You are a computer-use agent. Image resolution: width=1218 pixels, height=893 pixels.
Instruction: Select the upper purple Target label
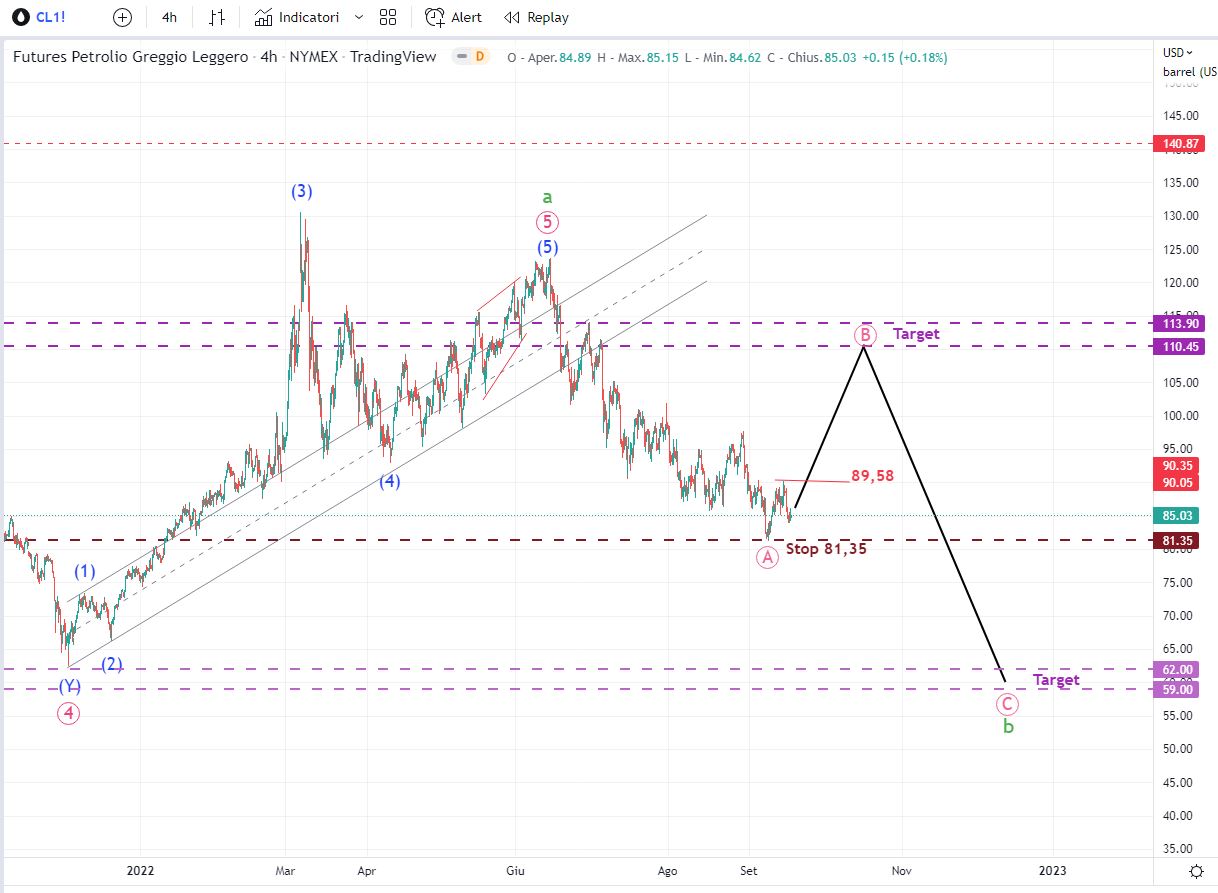(916, 334)
